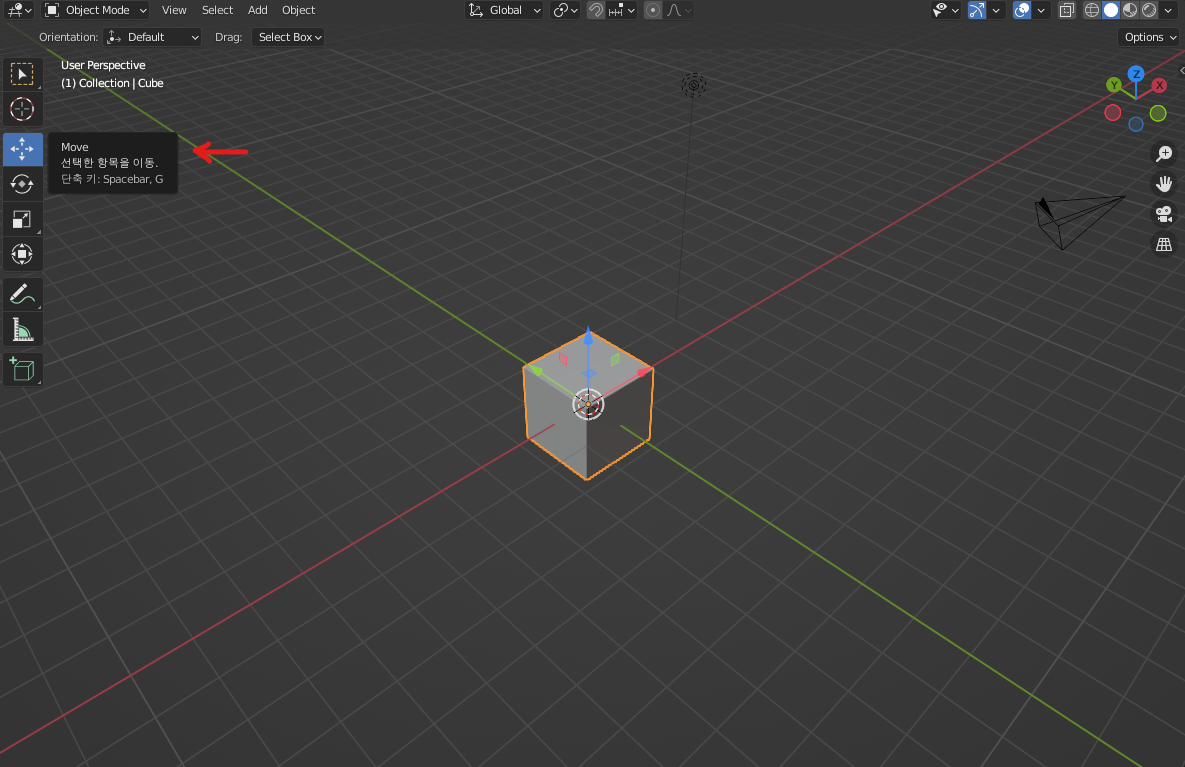Open the Select menu
This screenshot has height=767, width=1185.
217,10
